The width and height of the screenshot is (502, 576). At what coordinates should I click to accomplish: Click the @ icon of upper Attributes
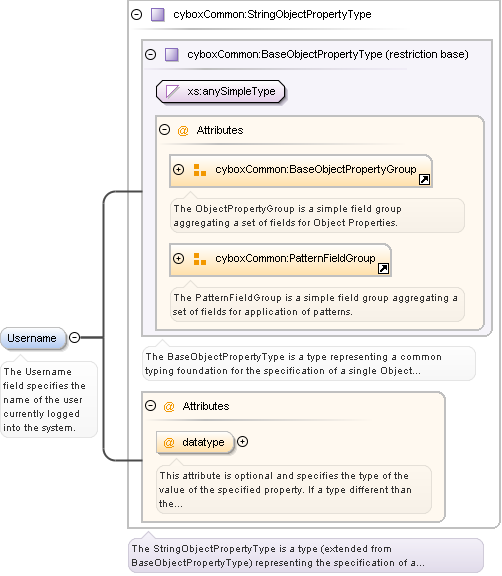coord(183,130)
